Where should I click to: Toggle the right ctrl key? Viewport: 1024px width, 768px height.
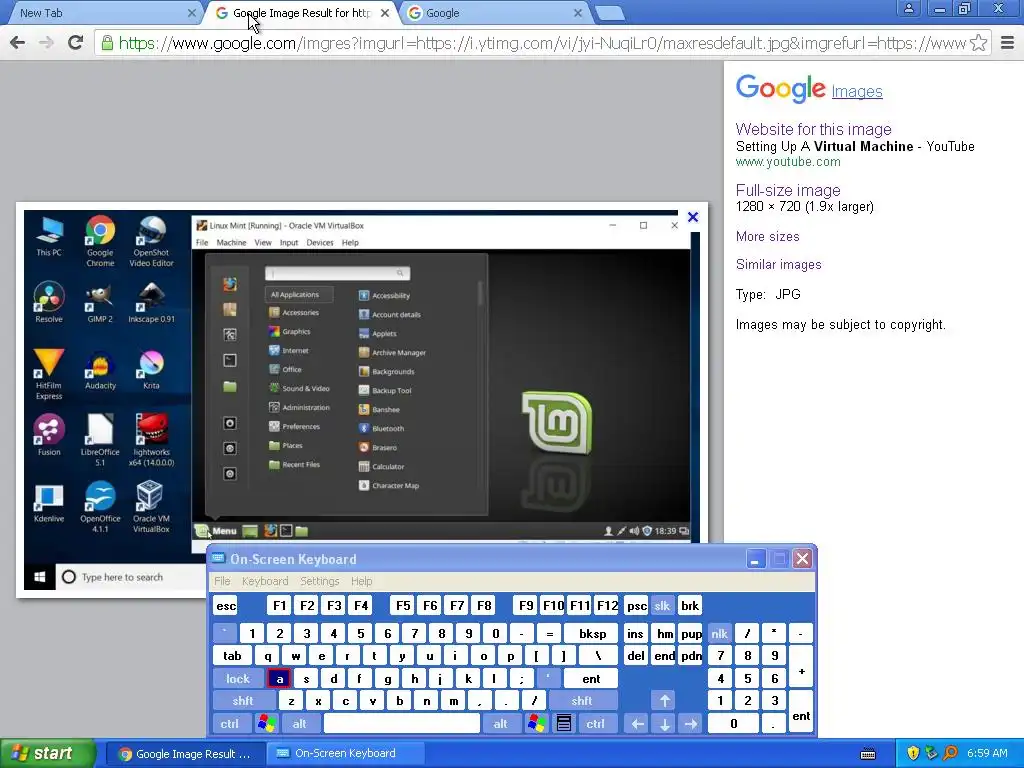click(595, 724)
